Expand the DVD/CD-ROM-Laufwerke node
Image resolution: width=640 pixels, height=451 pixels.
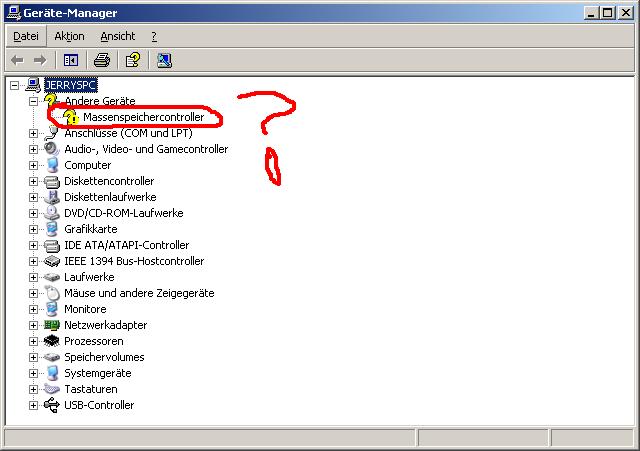33,213
